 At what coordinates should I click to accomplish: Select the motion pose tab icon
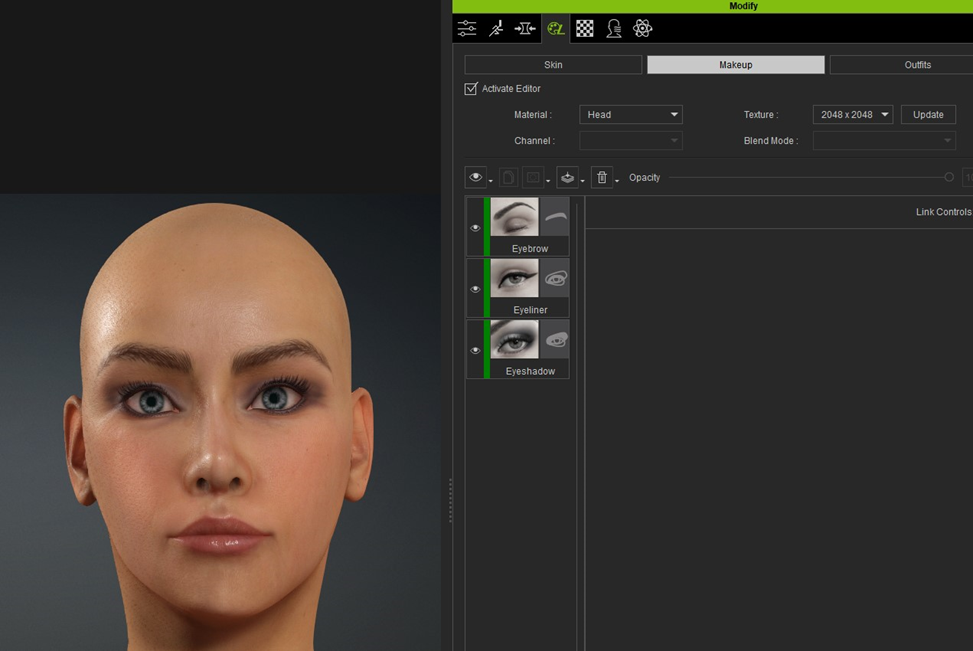pyautogui.click(x=496, y=29)
